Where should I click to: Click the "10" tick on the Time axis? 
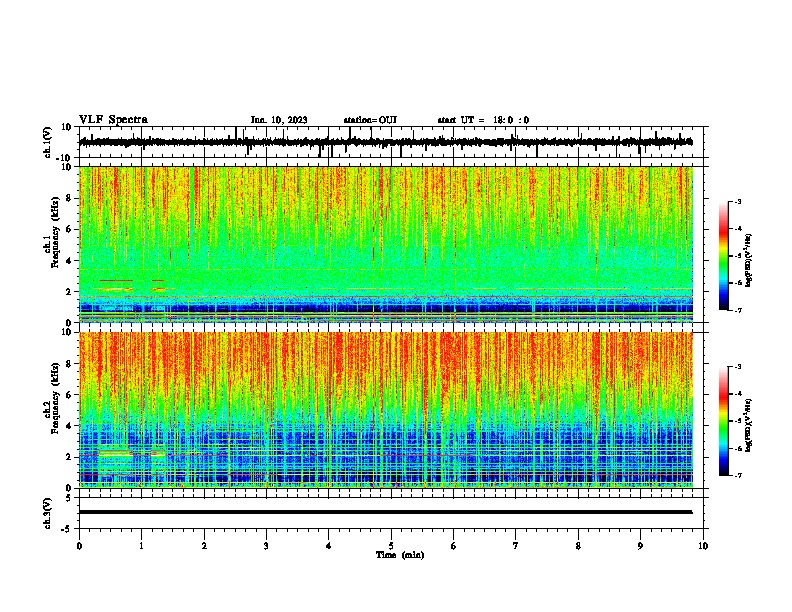703,546
